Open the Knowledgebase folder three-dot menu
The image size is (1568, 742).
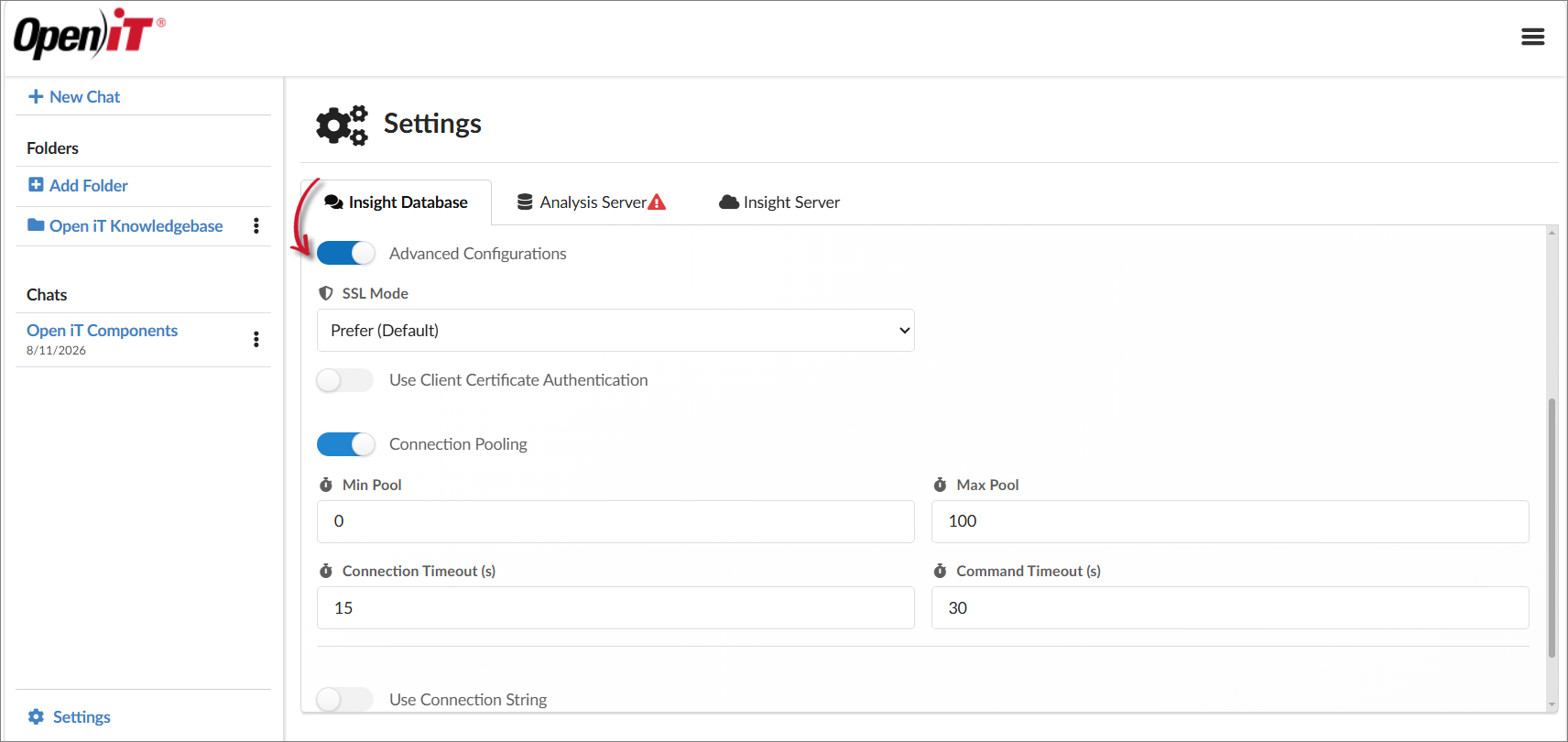(256, 225)
